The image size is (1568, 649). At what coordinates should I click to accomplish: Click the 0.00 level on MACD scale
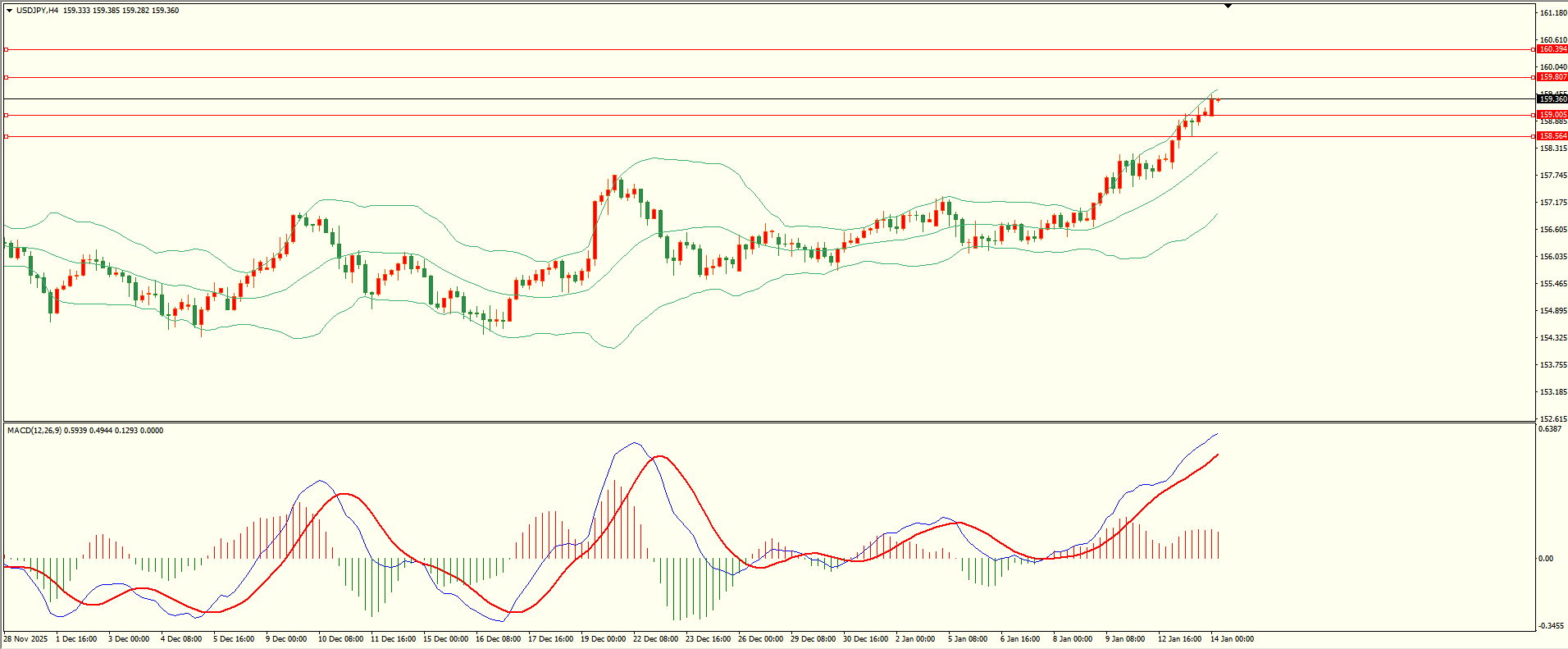pos(1546,559)
